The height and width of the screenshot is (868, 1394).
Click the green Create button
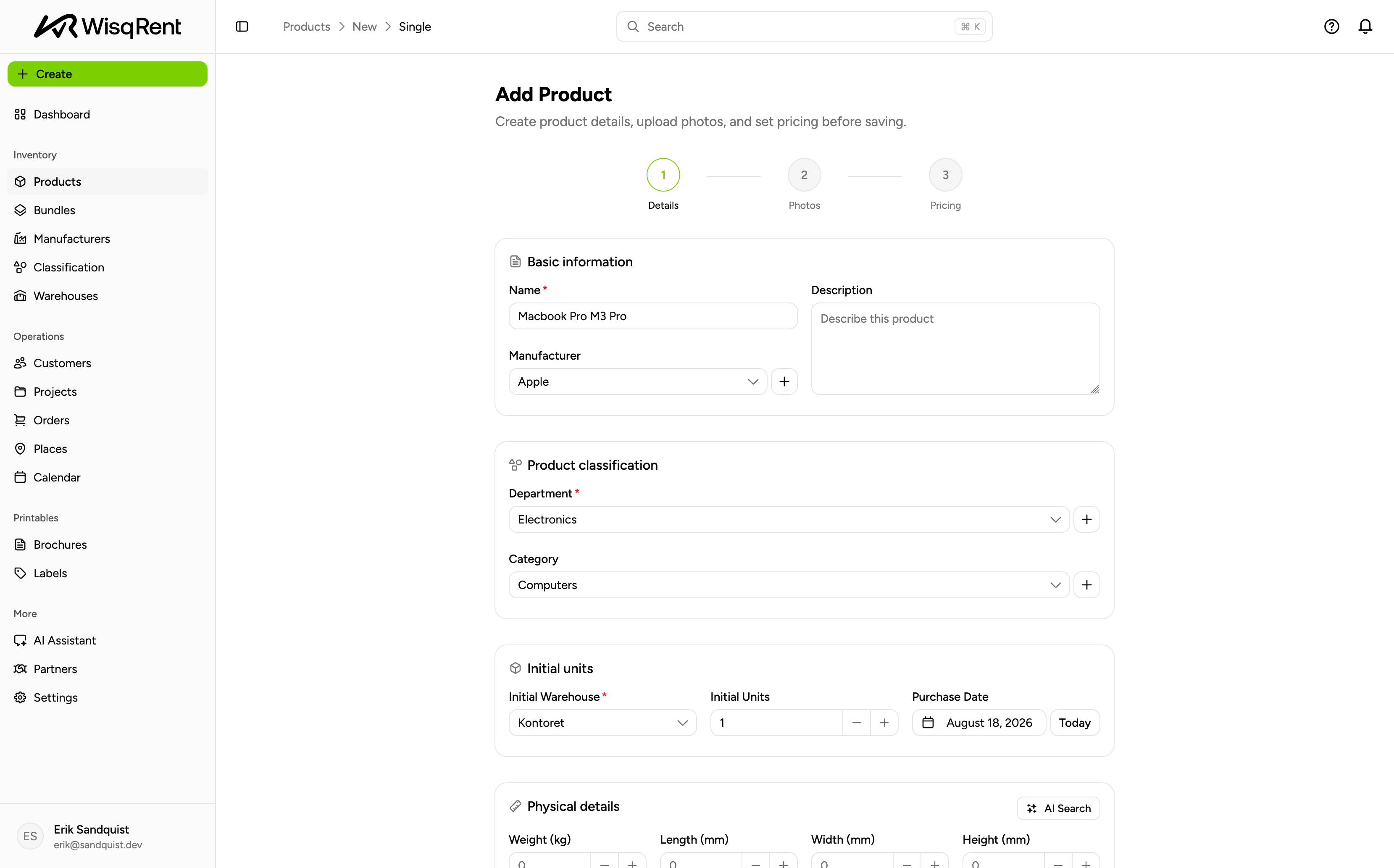pyautogui.click(x=107, y=74)
